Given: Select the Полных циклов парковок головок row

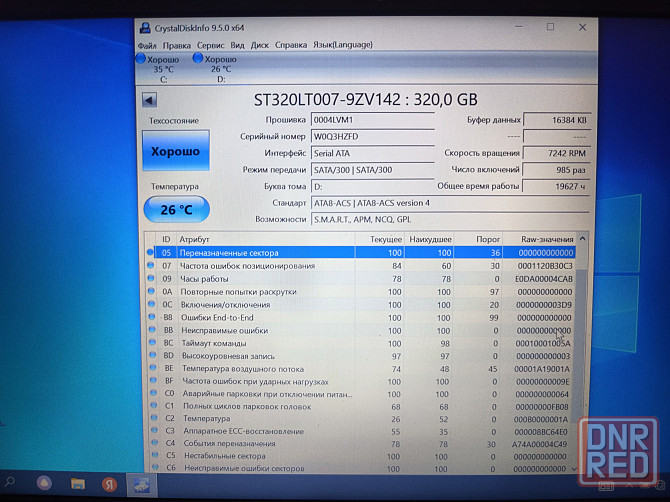Looking at the screenshot, I should pos(363,407).
